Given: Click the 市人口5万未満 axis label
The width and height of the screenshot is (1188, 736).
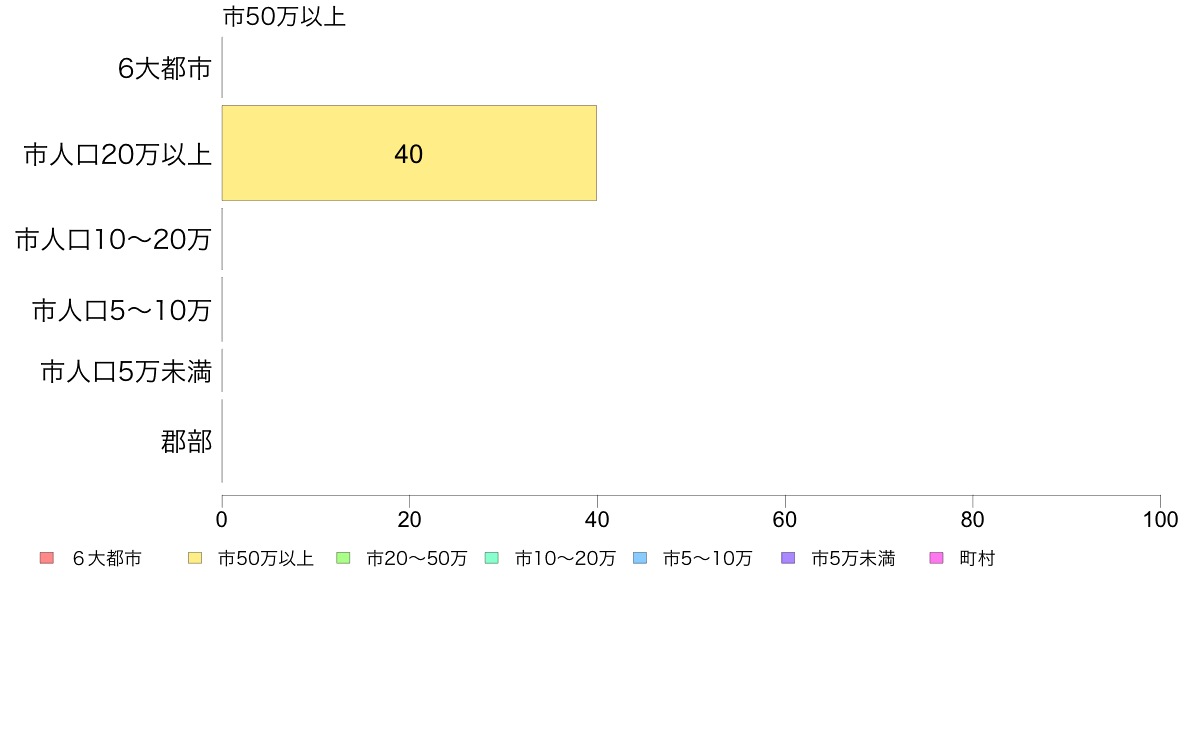Looking at the screenshot, I should coord(126,371).
